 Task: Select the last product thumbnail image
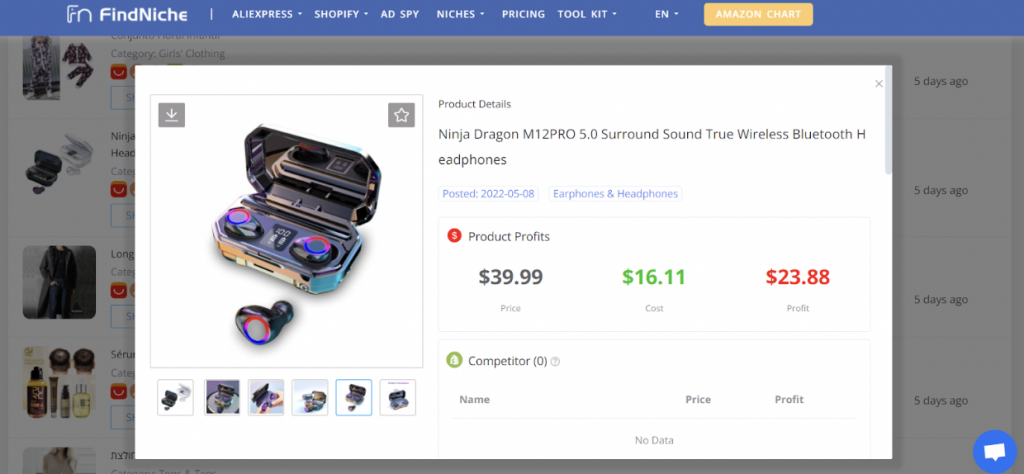pyautogui.click(x=398, y=397)
